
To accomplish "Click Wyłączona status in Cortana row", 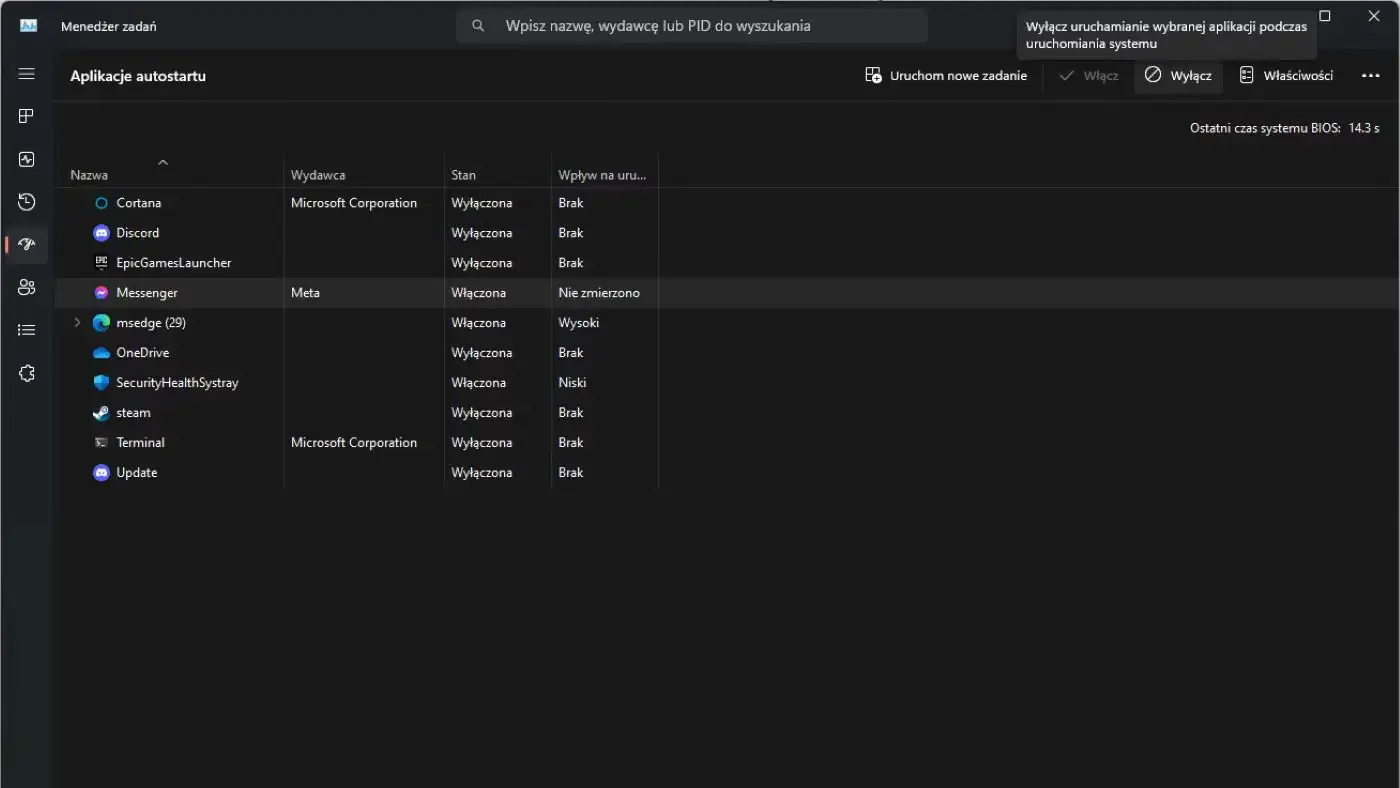I will pos(482,203).
